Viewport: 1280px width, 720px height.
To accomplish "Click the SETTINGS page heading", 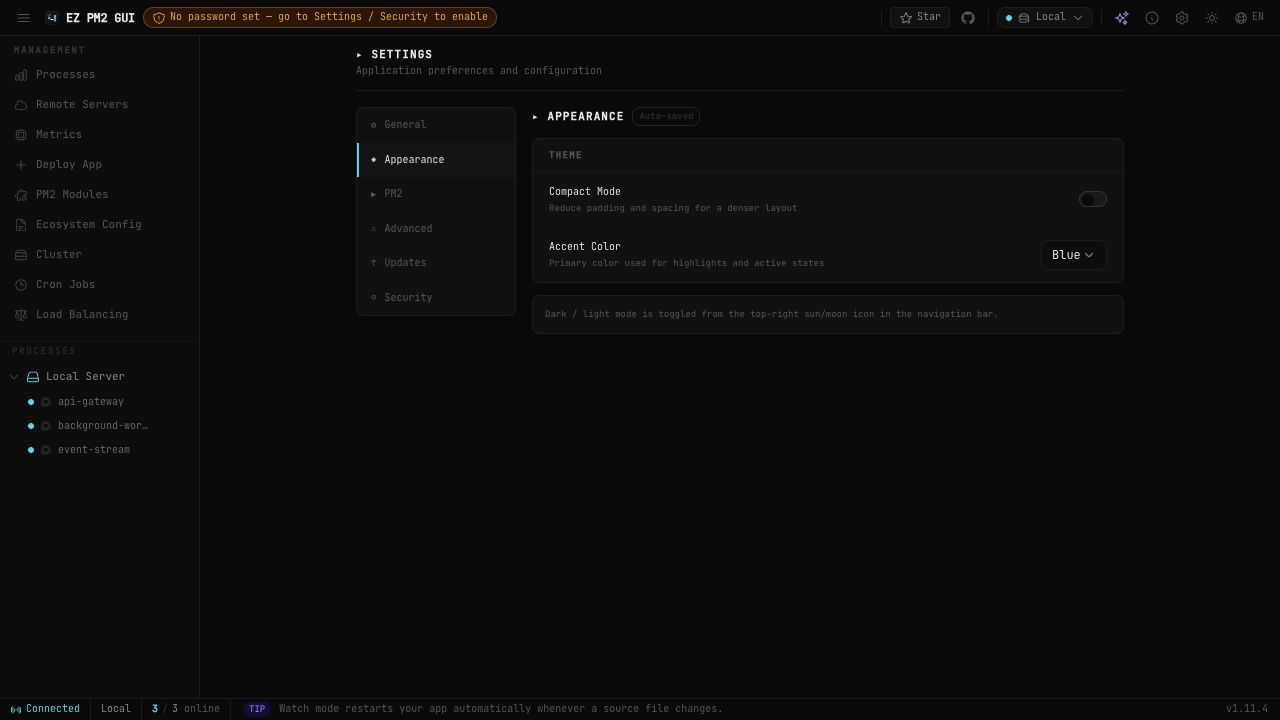I will point(402,55).
